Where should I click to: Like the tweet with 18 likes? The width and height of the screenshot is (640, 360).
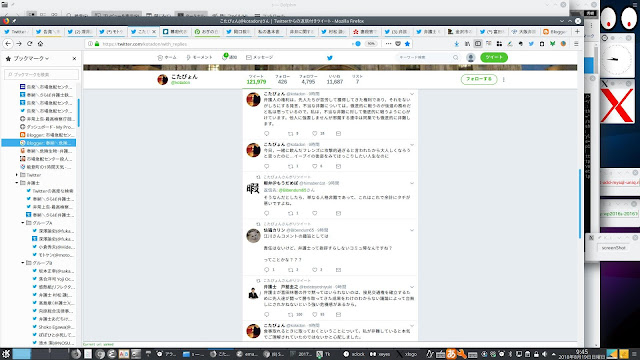coord(315,133)
